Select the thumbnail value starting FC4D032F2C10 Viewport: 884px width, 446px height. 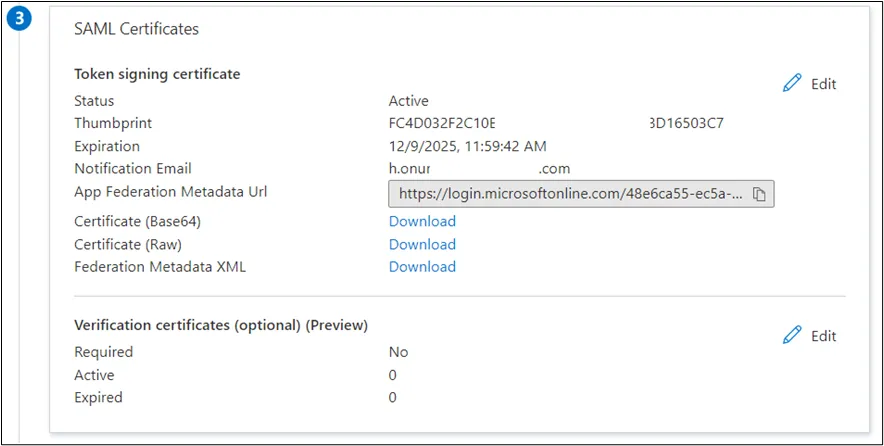click(x=441, y=123)
